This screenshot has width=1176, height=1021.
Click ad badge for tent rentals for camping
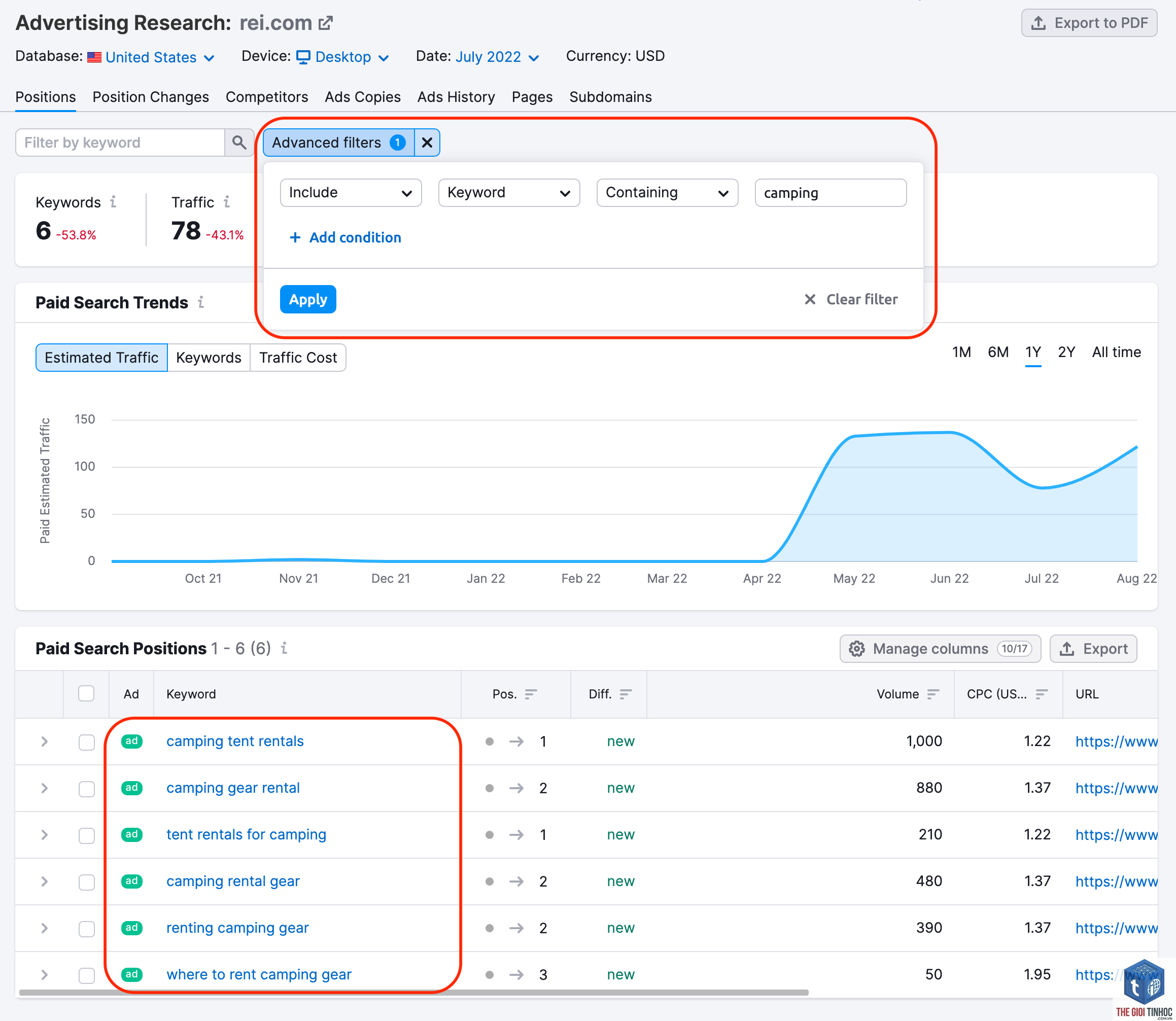tap(131, 834)
